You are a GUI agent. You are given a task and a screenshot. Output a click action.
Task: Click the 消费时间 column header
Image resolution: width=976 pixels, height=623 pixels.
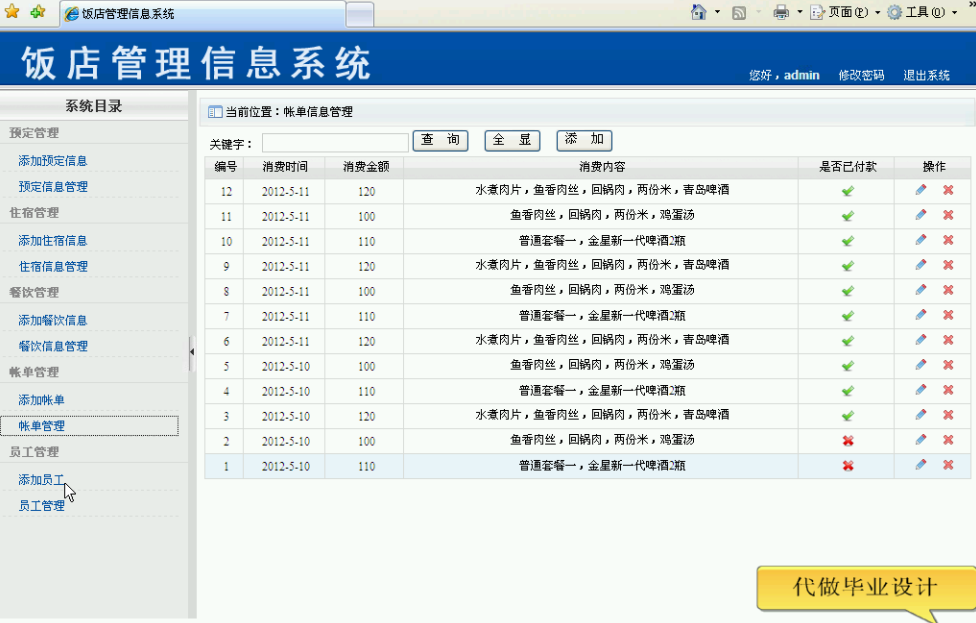click(284, 167)
